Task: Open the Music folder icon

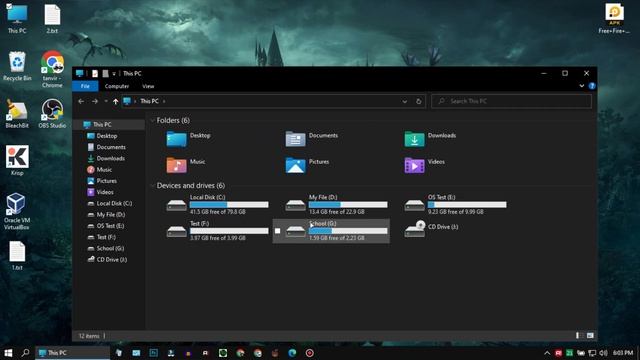Action: click(176, 165)
